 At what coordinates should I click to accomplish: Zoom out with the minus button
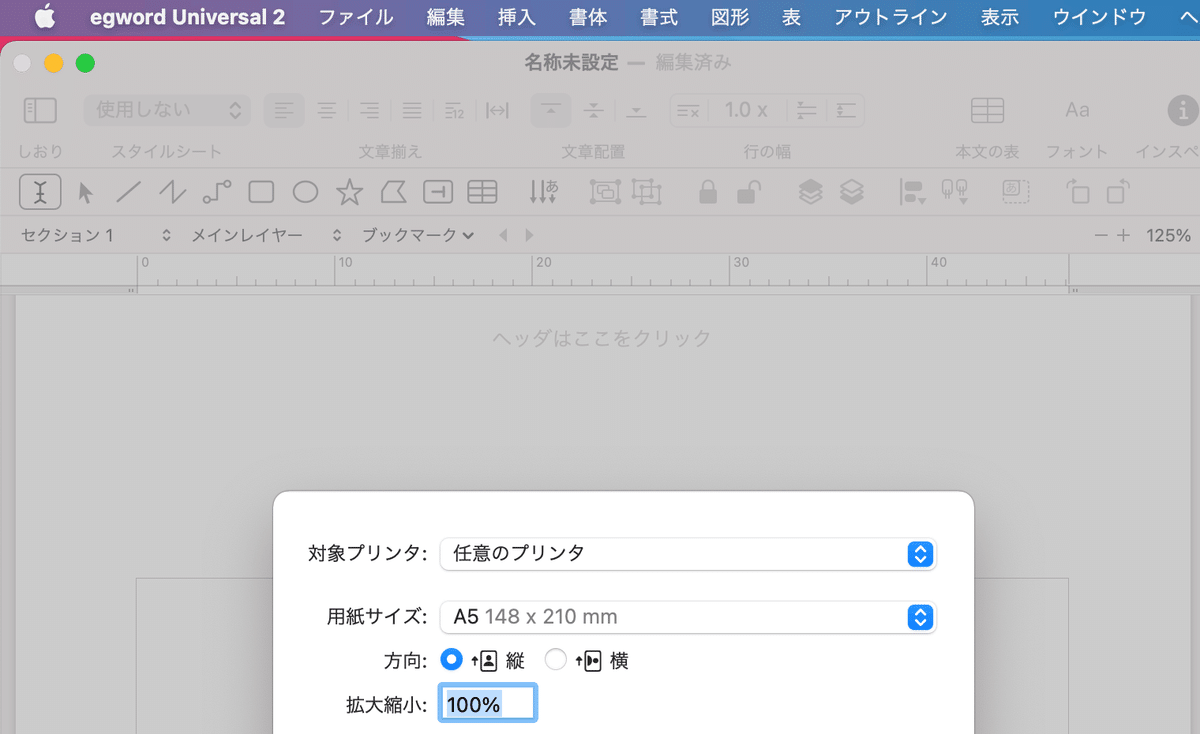click(1101, 236)
